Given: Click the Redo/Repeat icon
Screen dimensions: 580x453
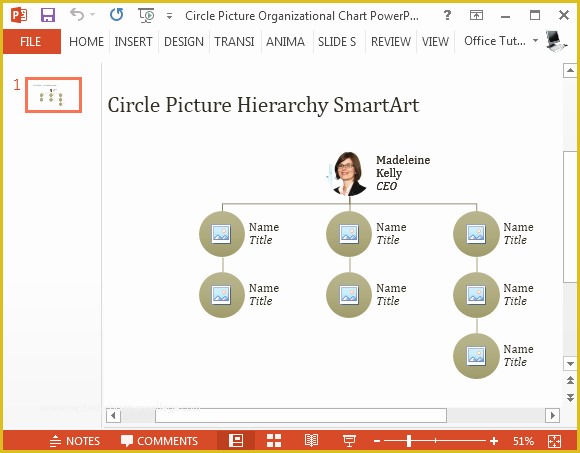Looking at the screenshot, I should click(x=117, y=15).
